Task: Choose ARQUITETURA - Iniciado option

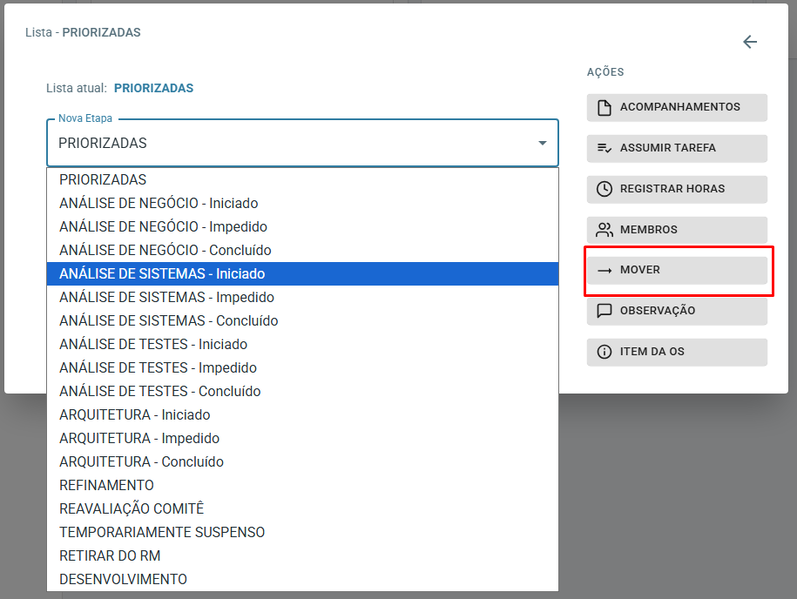Action: 302,415
